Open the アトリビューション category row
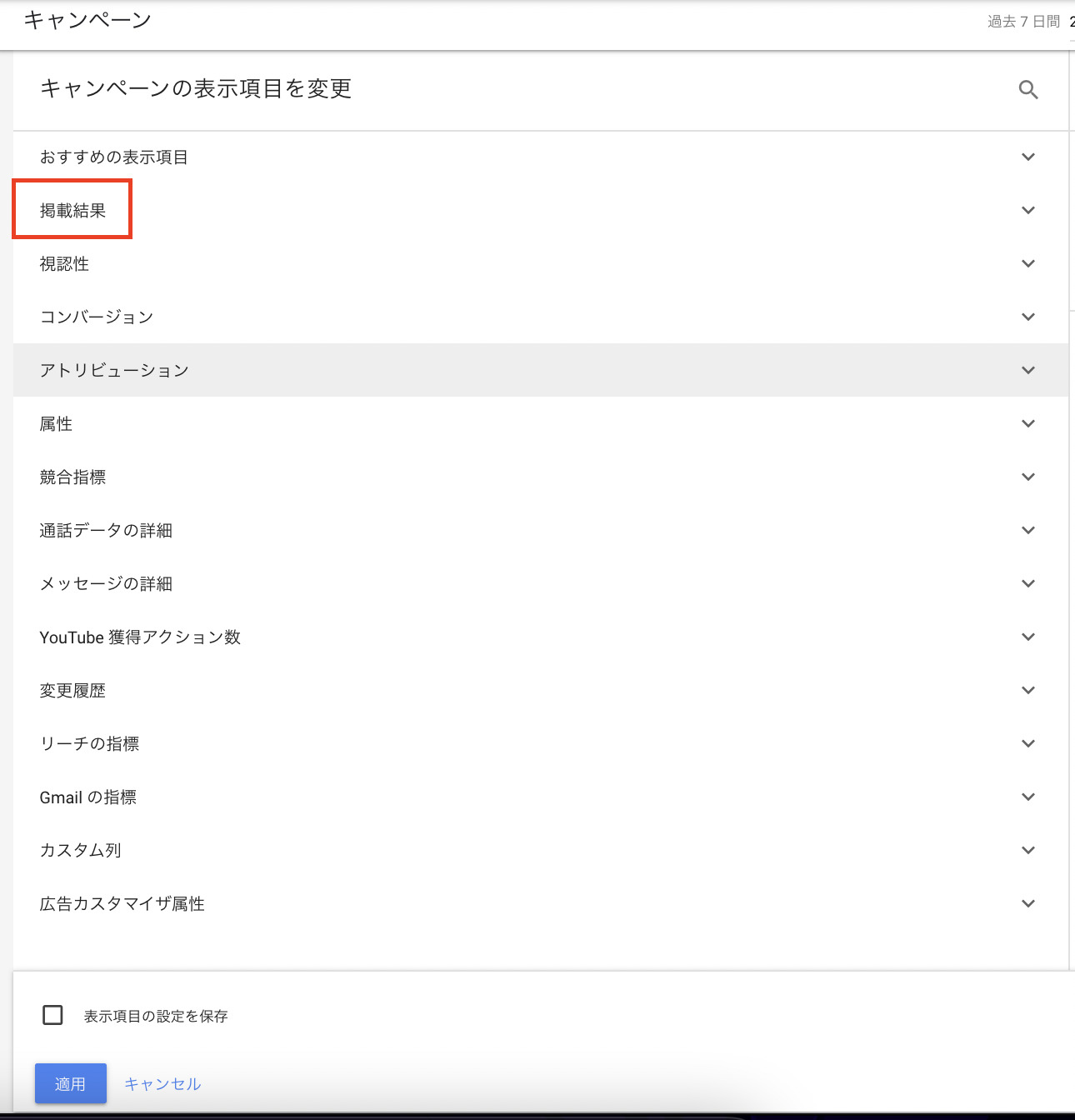This screenshot has height=1120, width=1075. [114, 370]
